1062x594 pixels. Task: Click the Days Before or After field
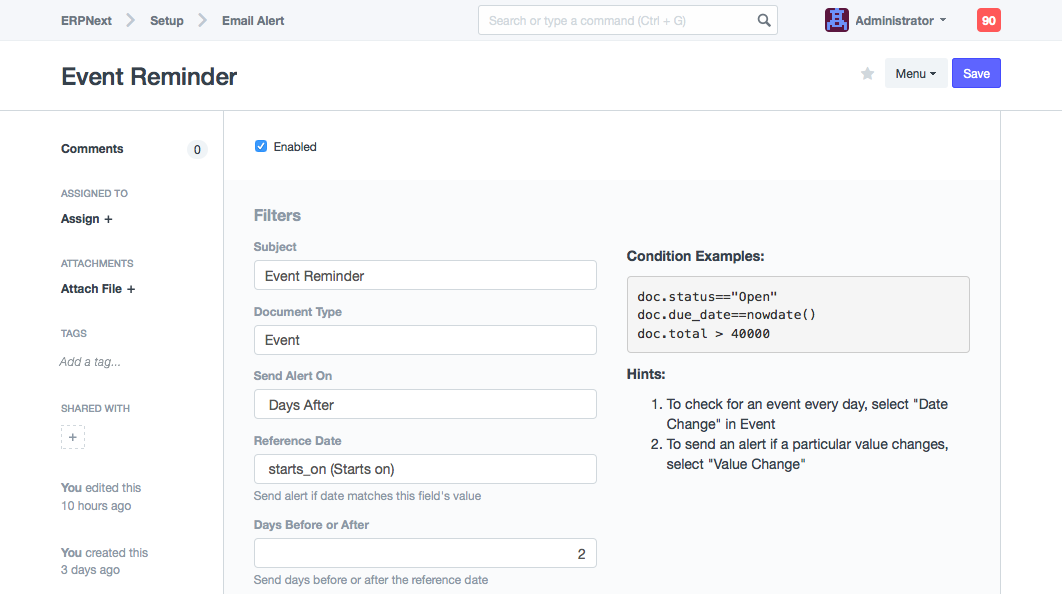click(x=425, y=554)
